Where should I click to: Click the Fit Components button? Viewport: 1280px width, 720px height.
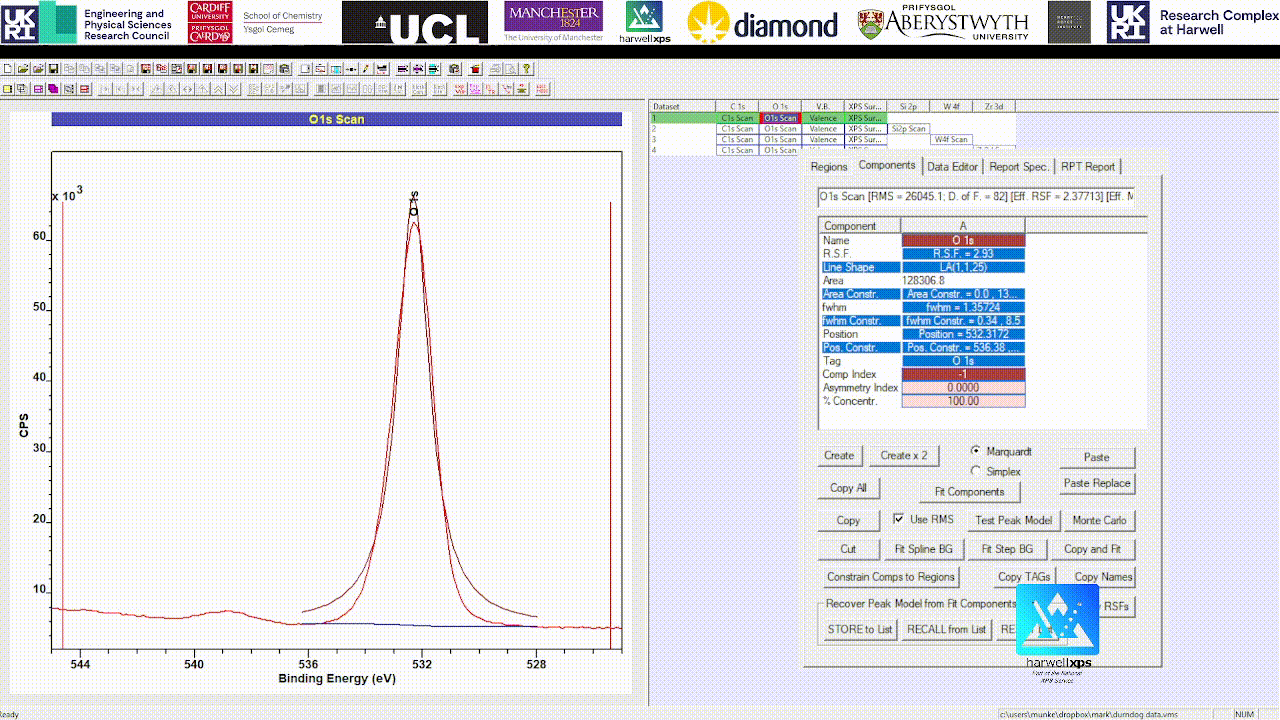[969, 492]
